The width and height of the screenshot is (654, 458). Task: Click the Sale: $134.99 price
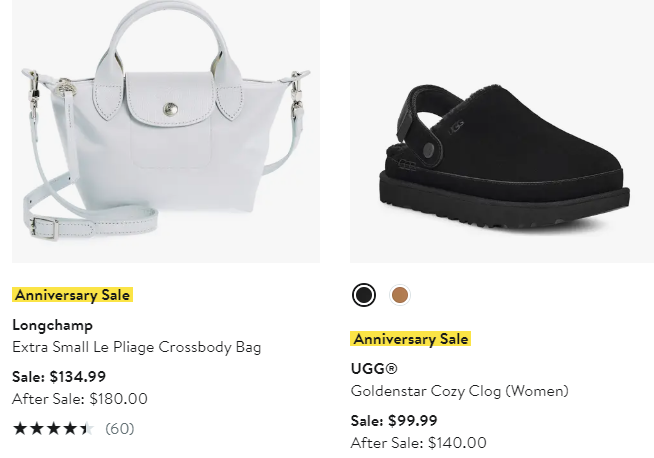59,377
